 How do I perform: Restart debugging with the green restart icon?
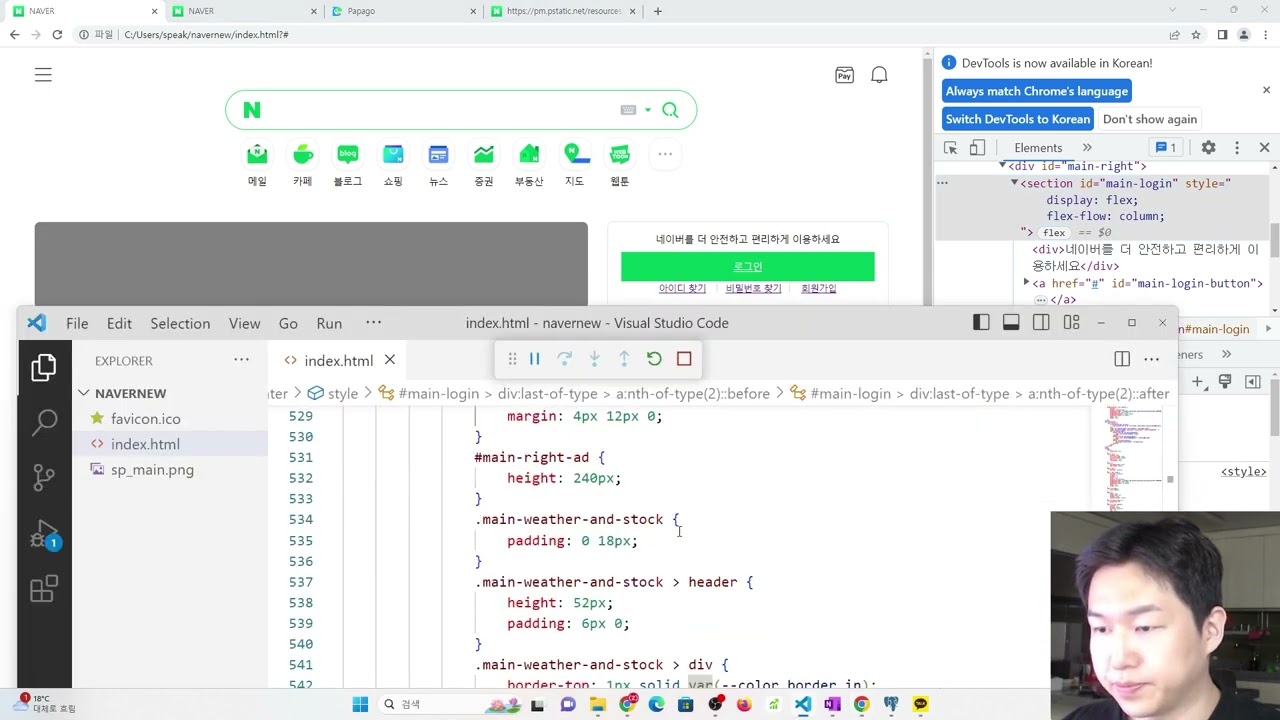coord(654,359)
